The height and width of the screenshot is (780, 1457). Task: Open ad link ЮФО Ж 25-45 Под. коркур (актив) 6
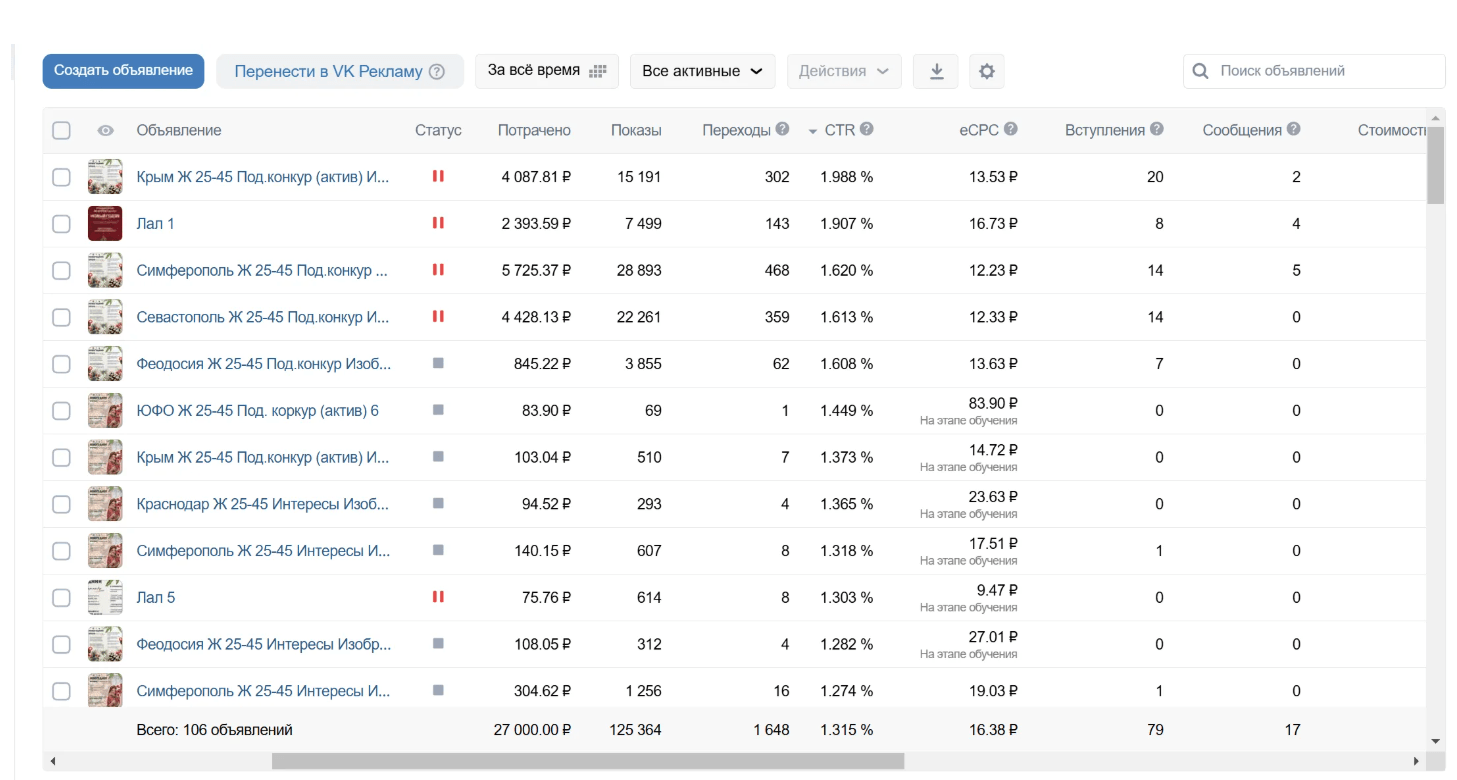(x=257, y=411)
